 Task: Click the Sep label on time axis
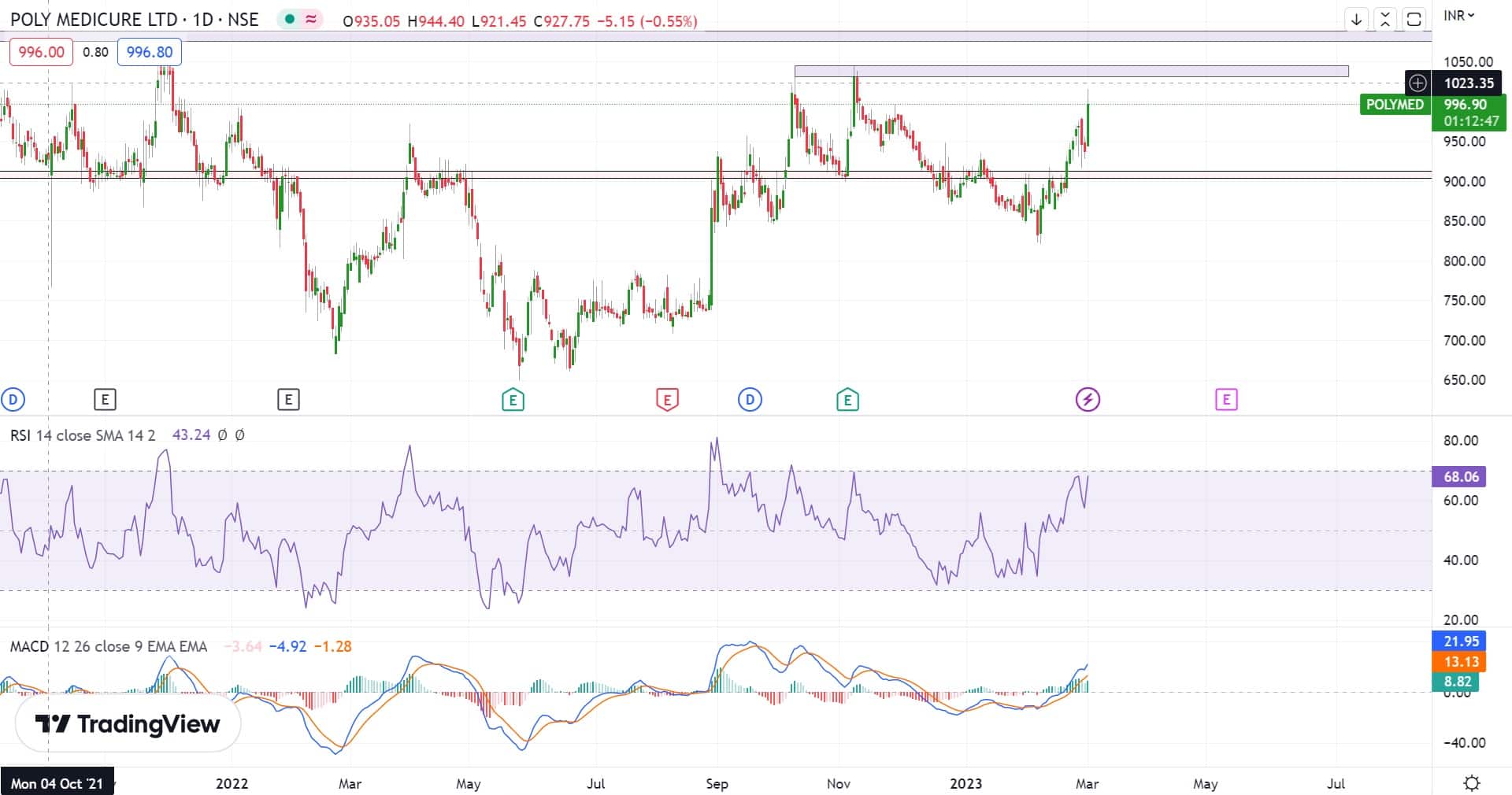pos(717,784)
